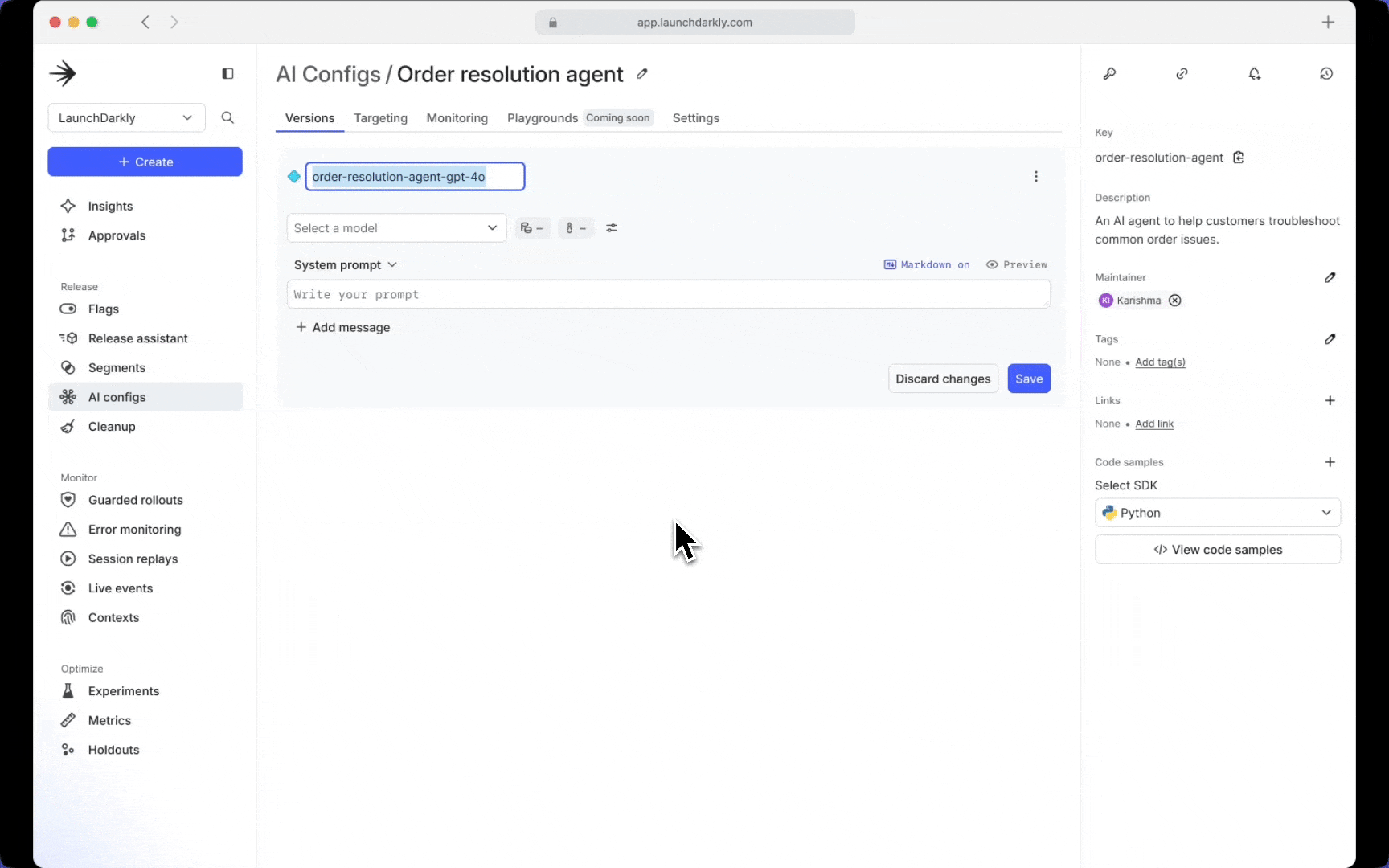This screenshot has width=1389, height=868.
Task: Click the LaunchDarkly arrow logo
Action: 63,73
